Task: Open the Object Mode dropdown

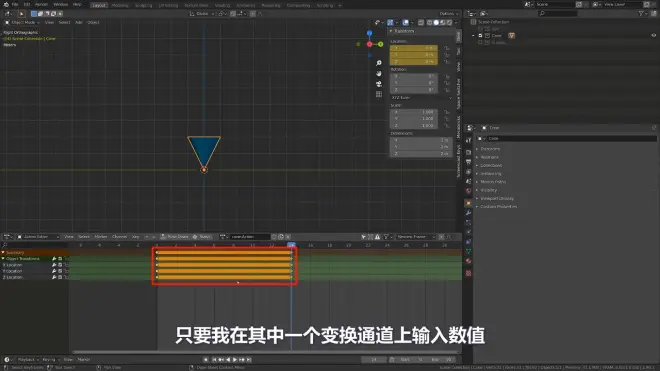Action: pos(23,22)
